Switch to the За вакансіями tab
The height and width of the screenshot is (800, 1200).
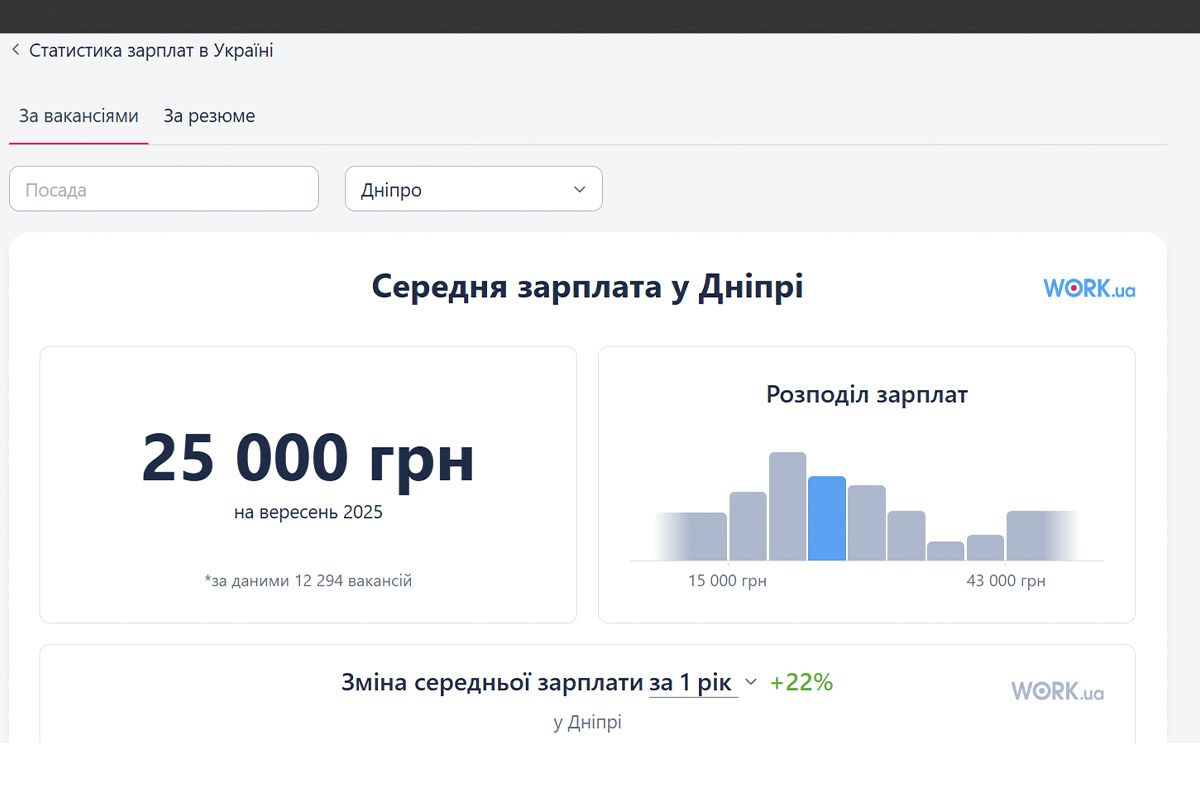click(x=79, y=116)
